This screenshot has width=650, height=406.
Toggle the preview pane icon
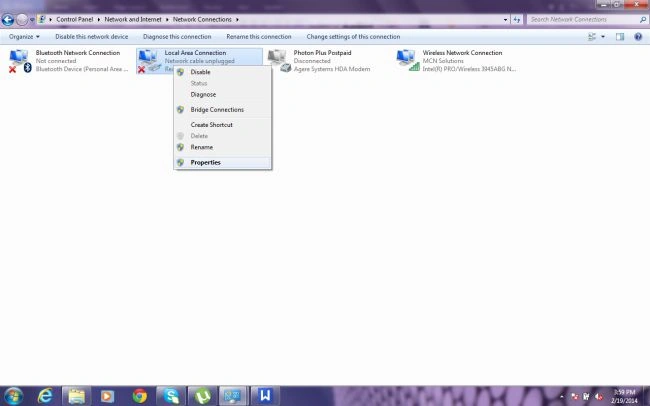[620, 37]
